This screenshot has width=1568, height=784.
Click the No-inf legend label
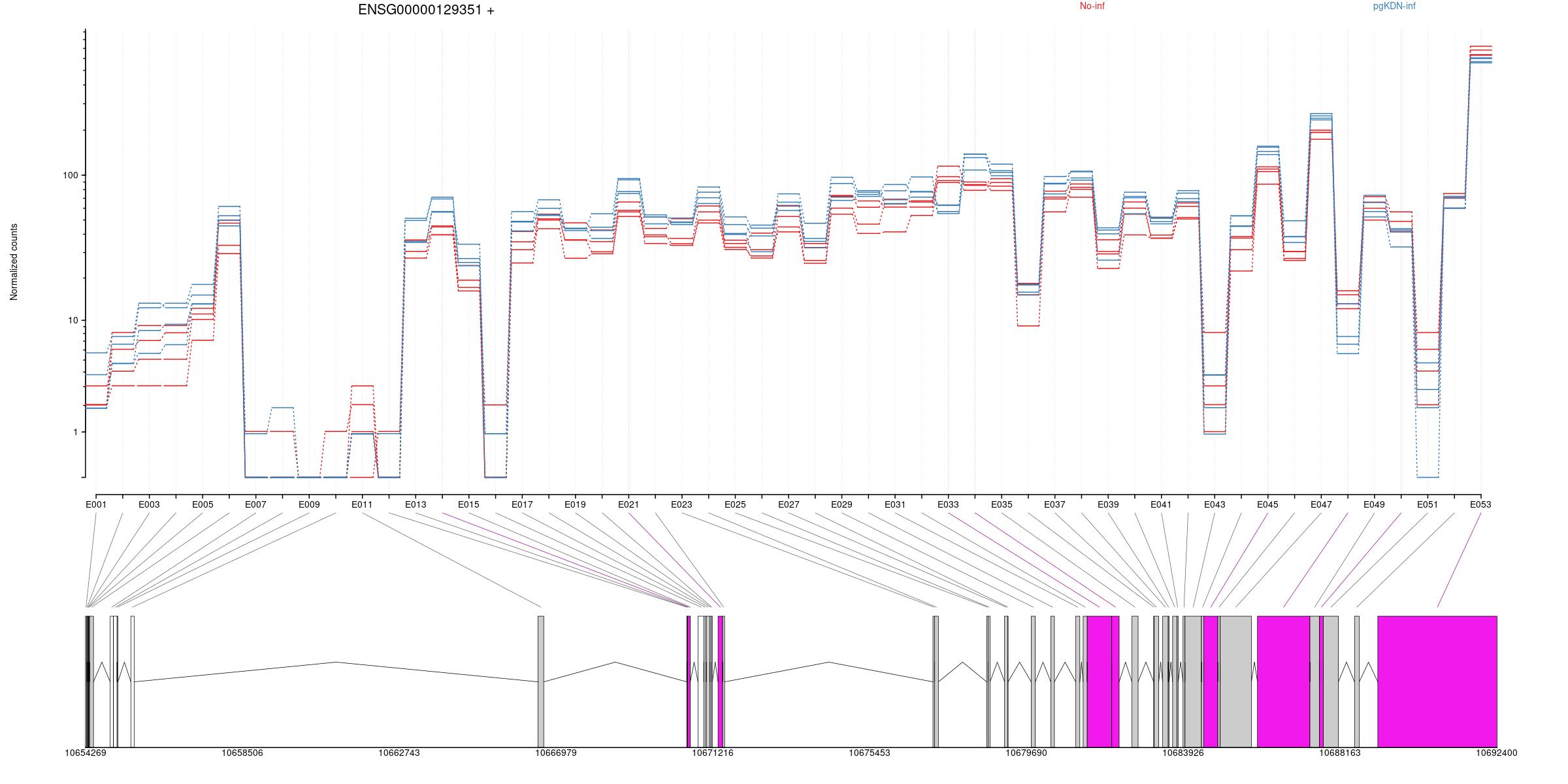point(1092,7)
